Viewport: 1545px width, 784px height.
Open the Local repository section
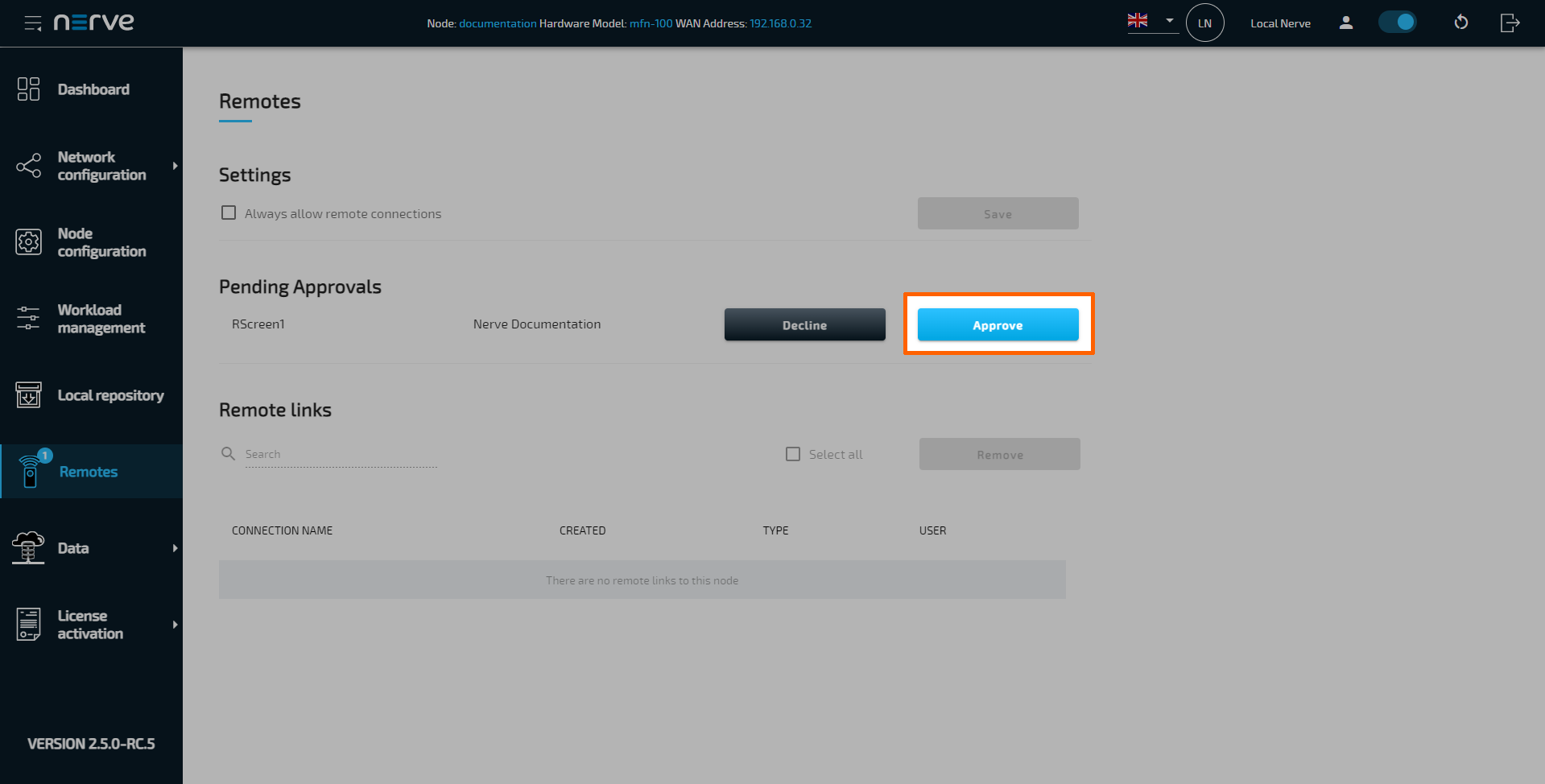(x=28, y=395)
